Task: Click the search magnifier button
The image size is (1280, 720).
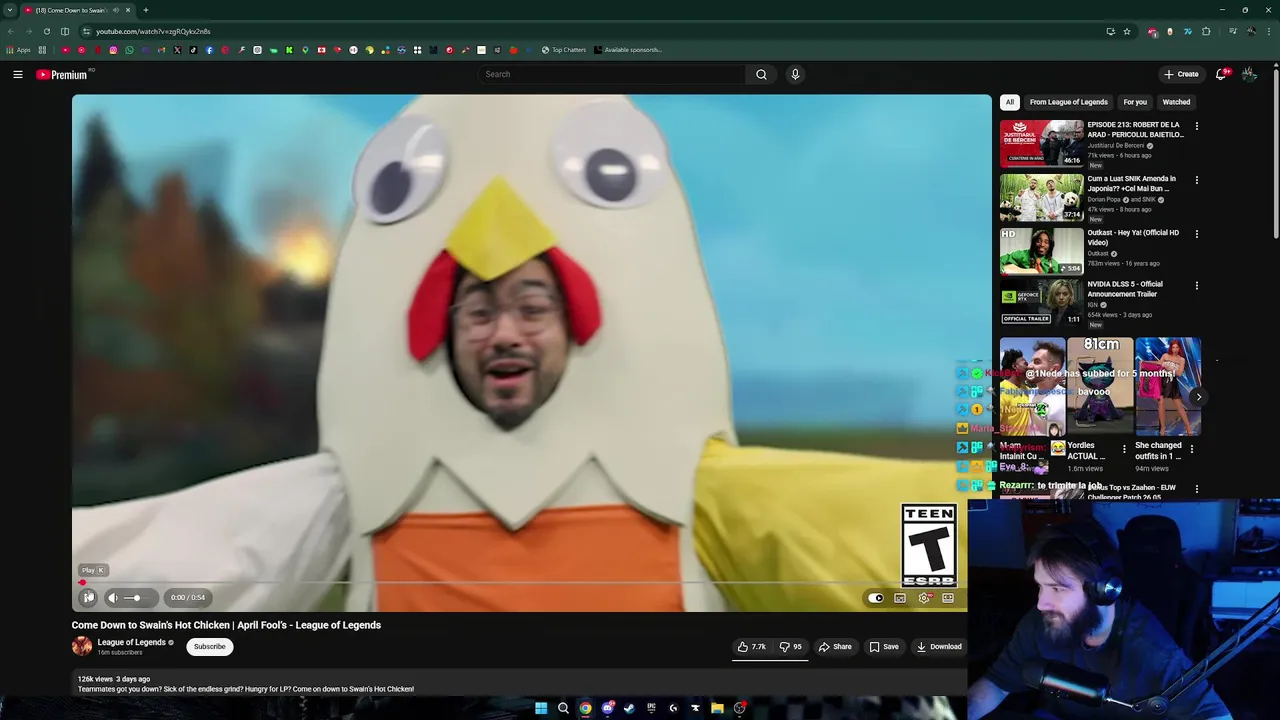Action: coord(761,74)
